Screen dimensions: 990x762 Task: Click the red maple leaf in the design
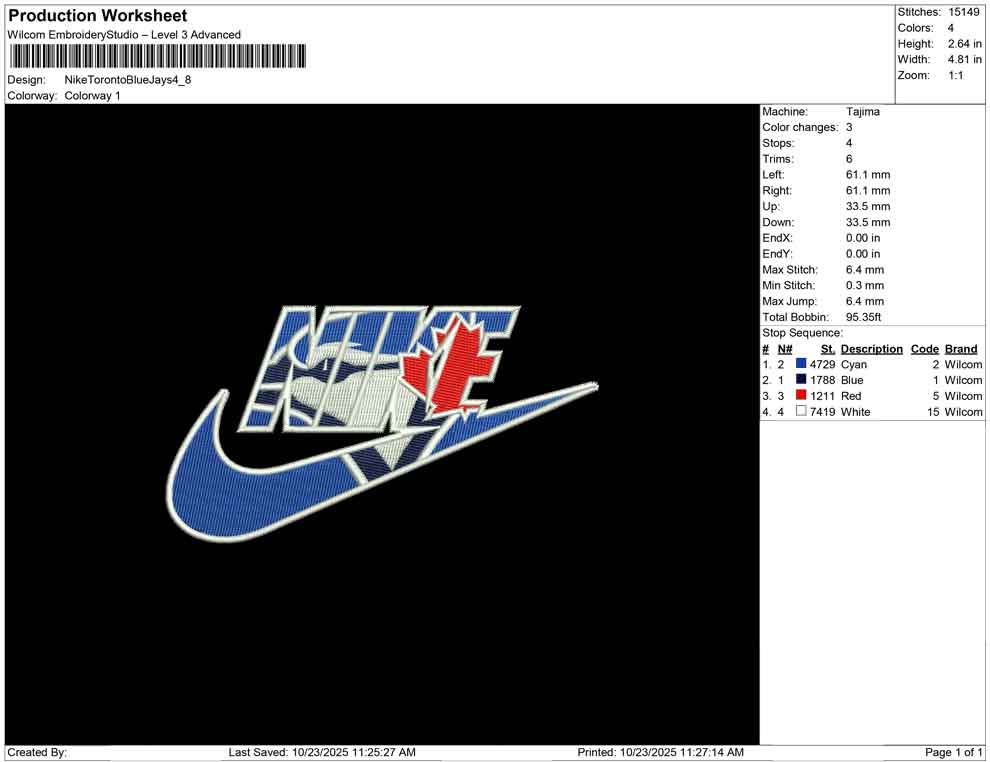pos(449,368)
